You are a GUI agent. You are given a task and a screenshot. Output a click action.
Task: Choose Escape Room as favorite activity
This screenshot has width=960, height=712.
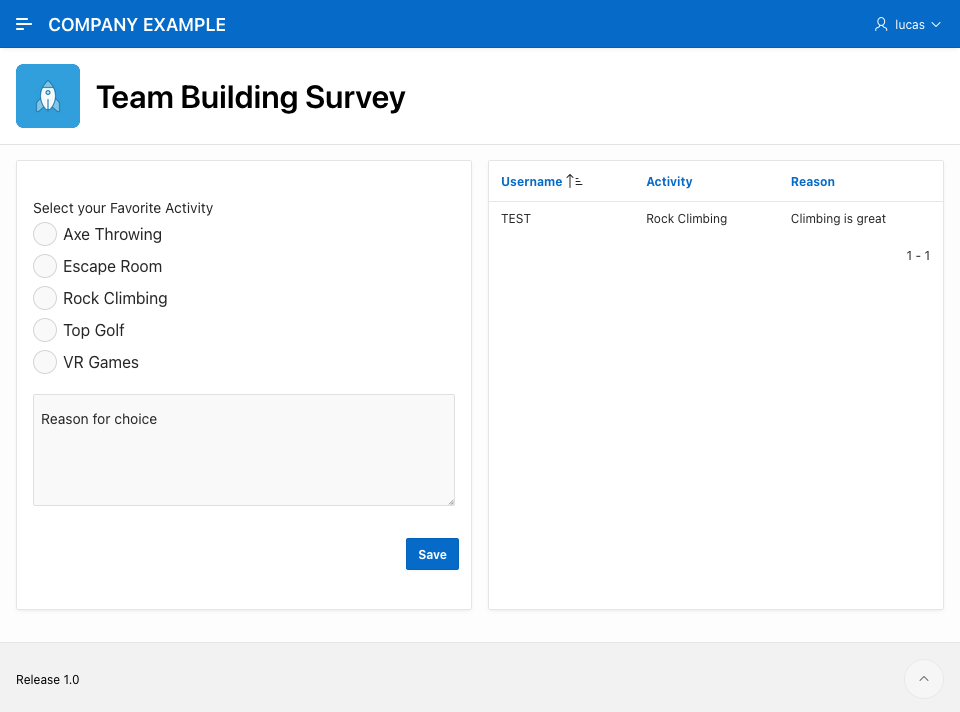(x=45, y=265)
